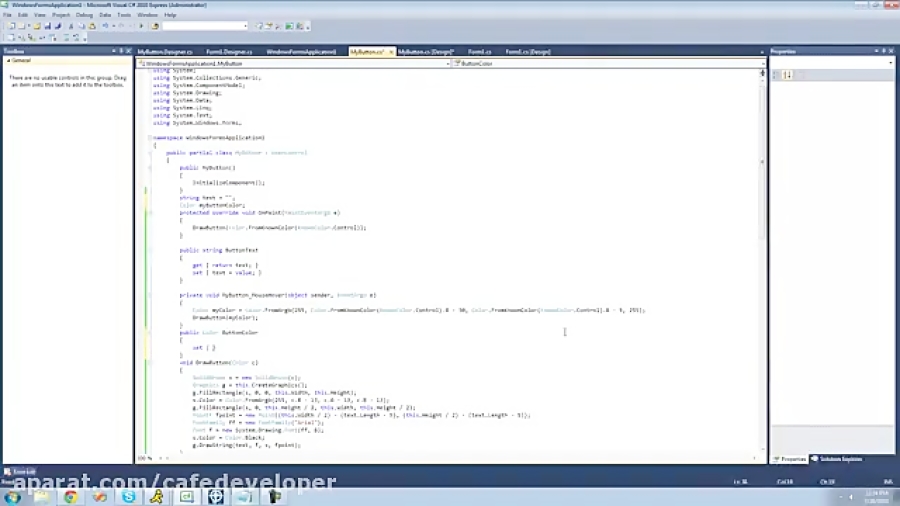Switch to the Form1.cs [Design] tab
This screenshot has width=900, height=506.
tap(528, 52)
